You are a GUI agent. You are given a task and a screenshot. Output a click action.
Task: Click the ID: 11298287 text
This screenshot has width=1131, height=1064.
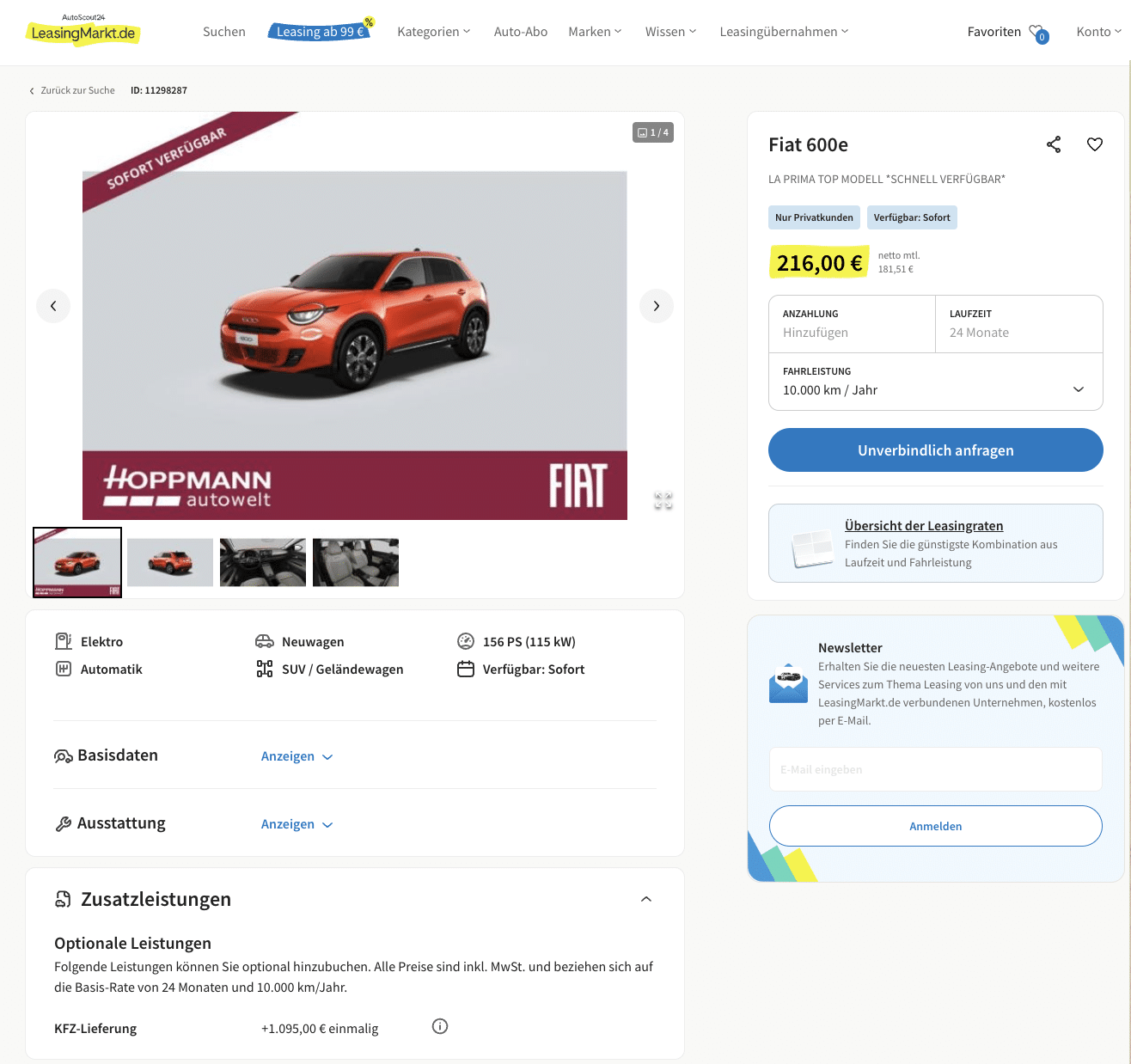[x=159, y=90]
